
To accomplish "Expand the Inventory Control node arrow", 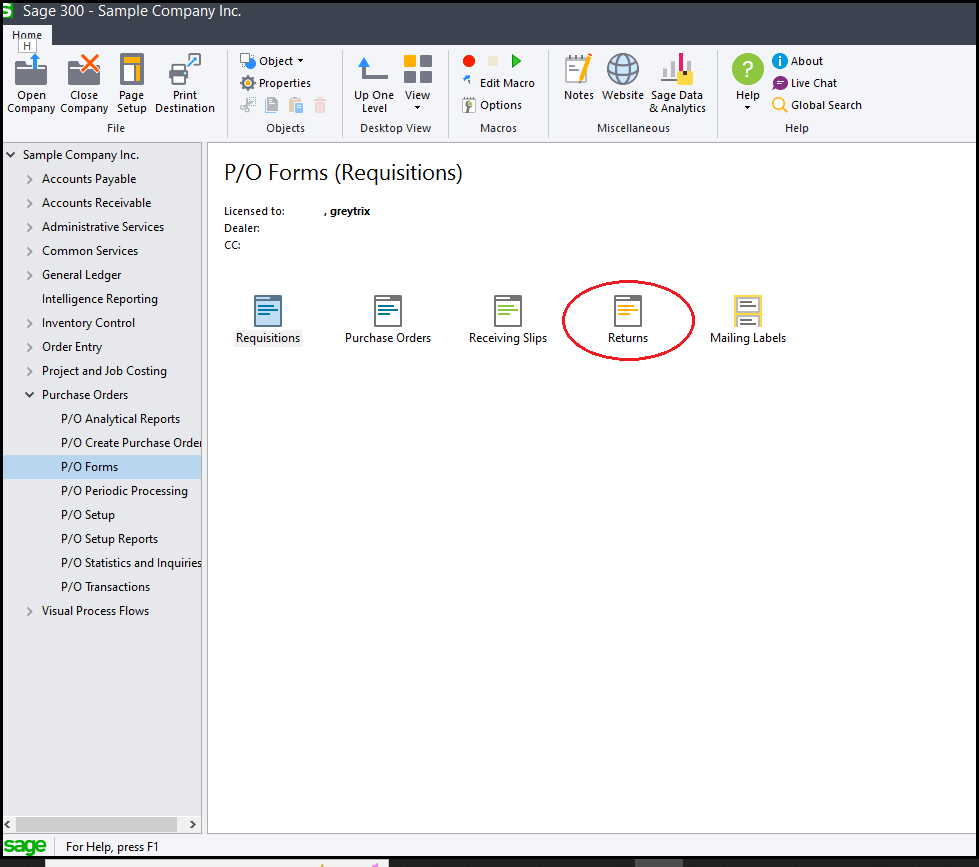I will click(29, 323).
